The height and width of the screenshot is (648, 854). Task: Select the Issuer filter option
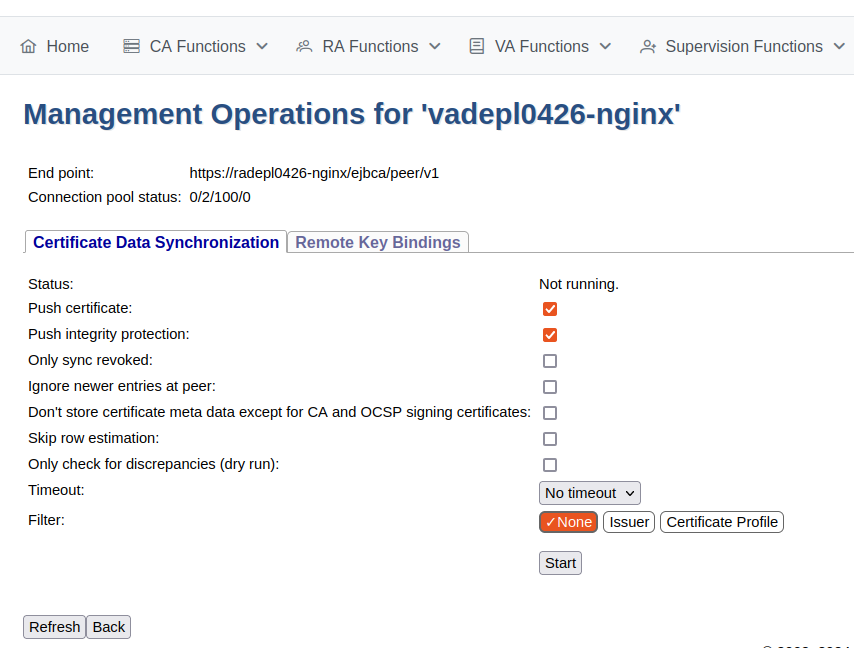click(x=628, y=521)
